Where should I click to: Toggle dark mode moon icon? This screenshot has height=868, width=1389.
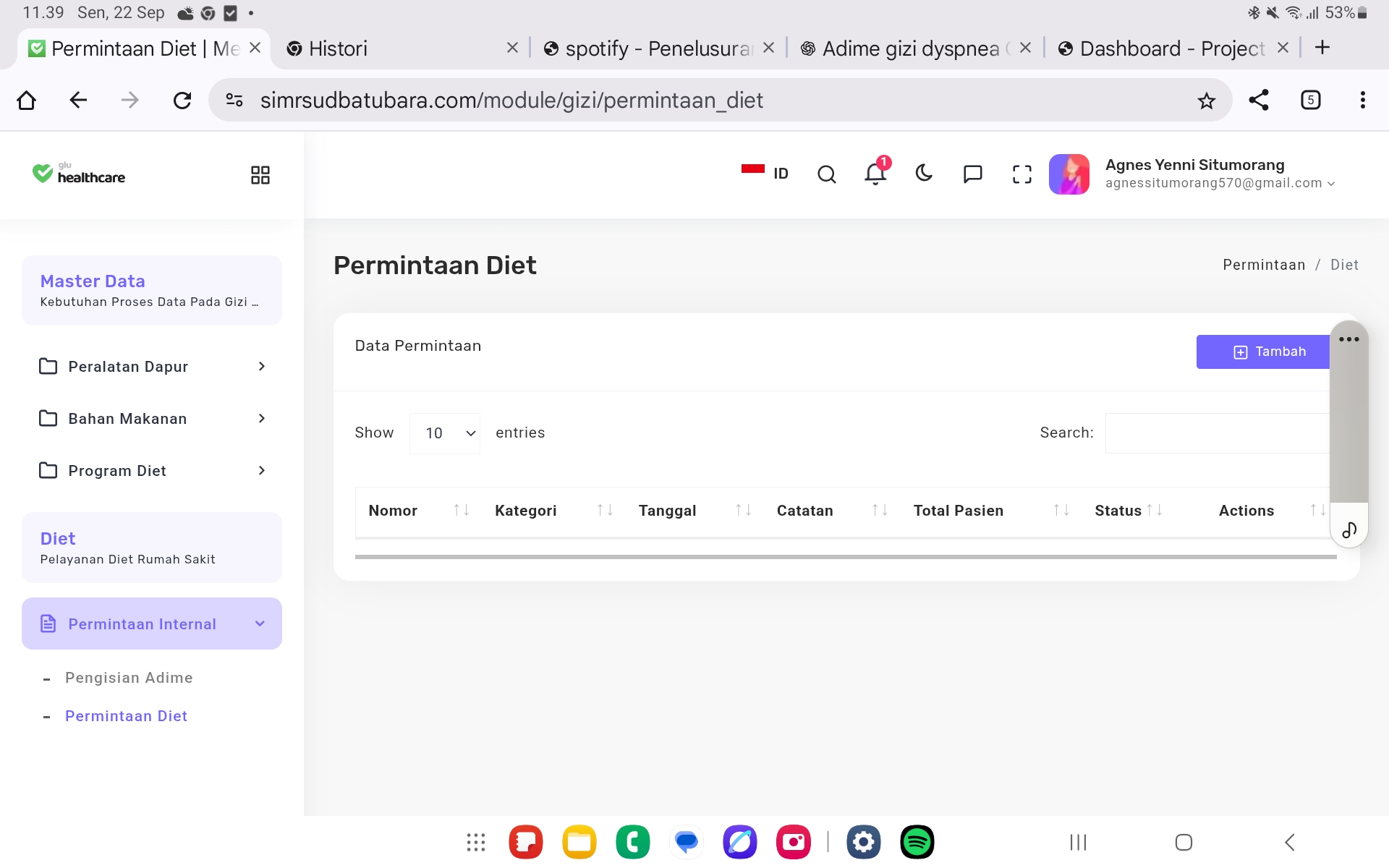click(924, 174)
